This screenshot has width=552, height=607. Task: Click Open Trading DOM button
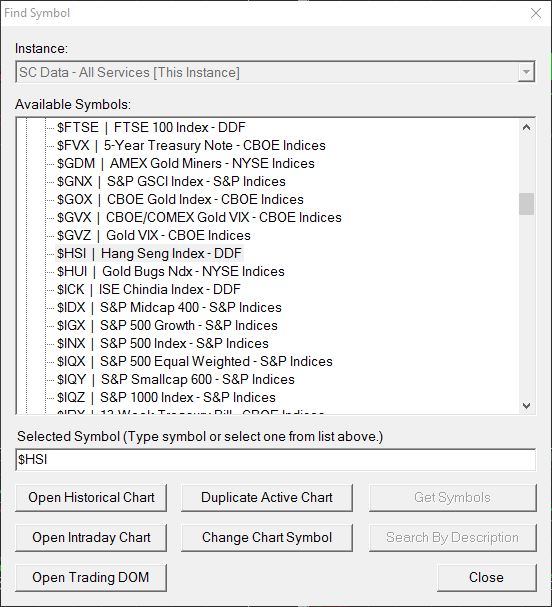click(91, 577)
